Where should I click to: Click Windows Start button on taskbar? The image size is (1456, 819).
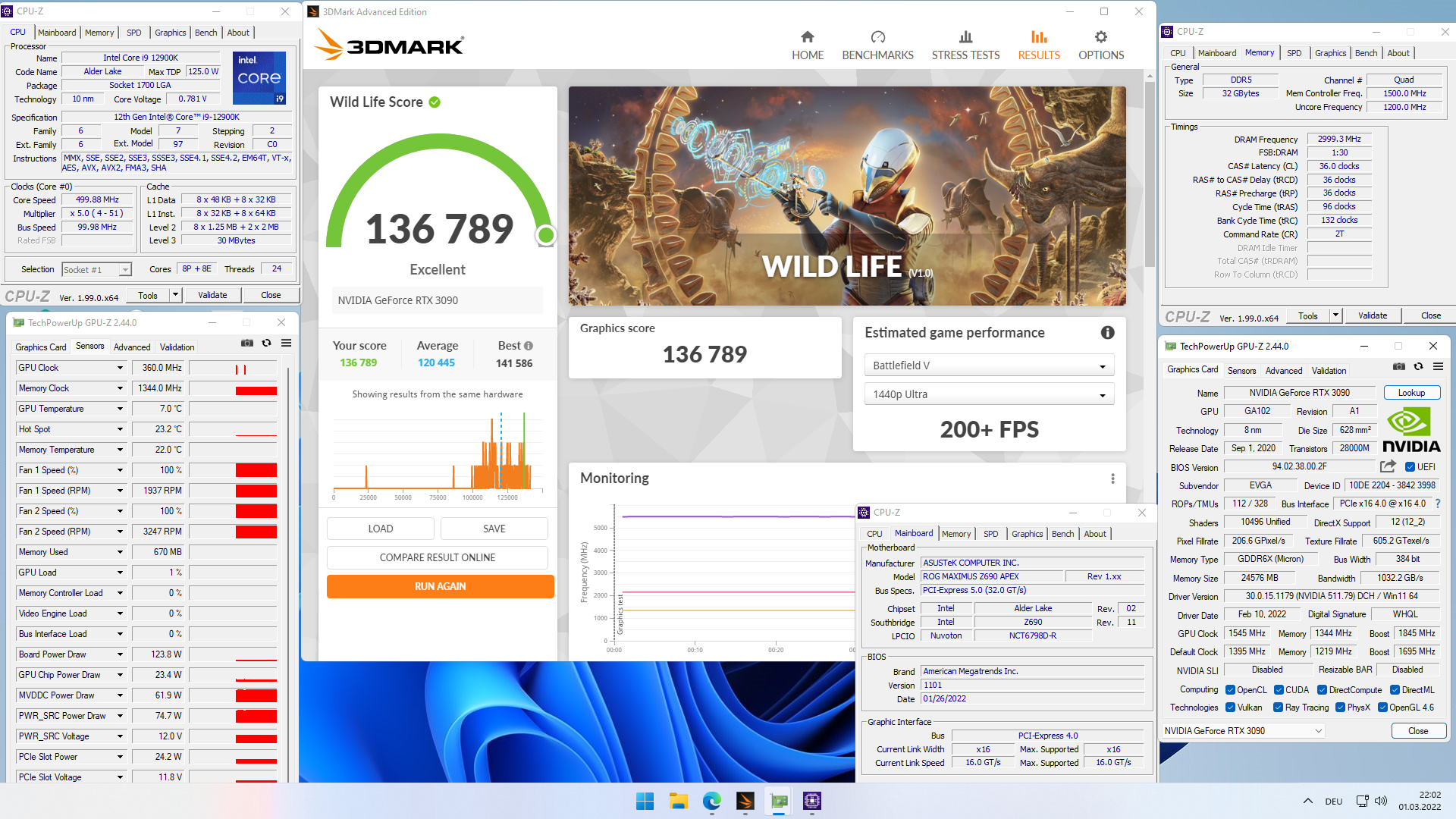[645, 801]
